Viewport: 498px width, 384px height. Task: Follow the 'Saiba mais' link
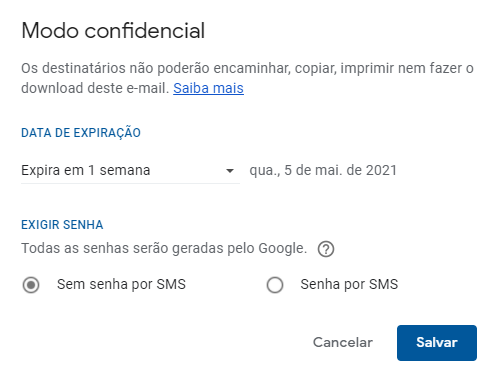pyautogui.click(x=208, y=88)
